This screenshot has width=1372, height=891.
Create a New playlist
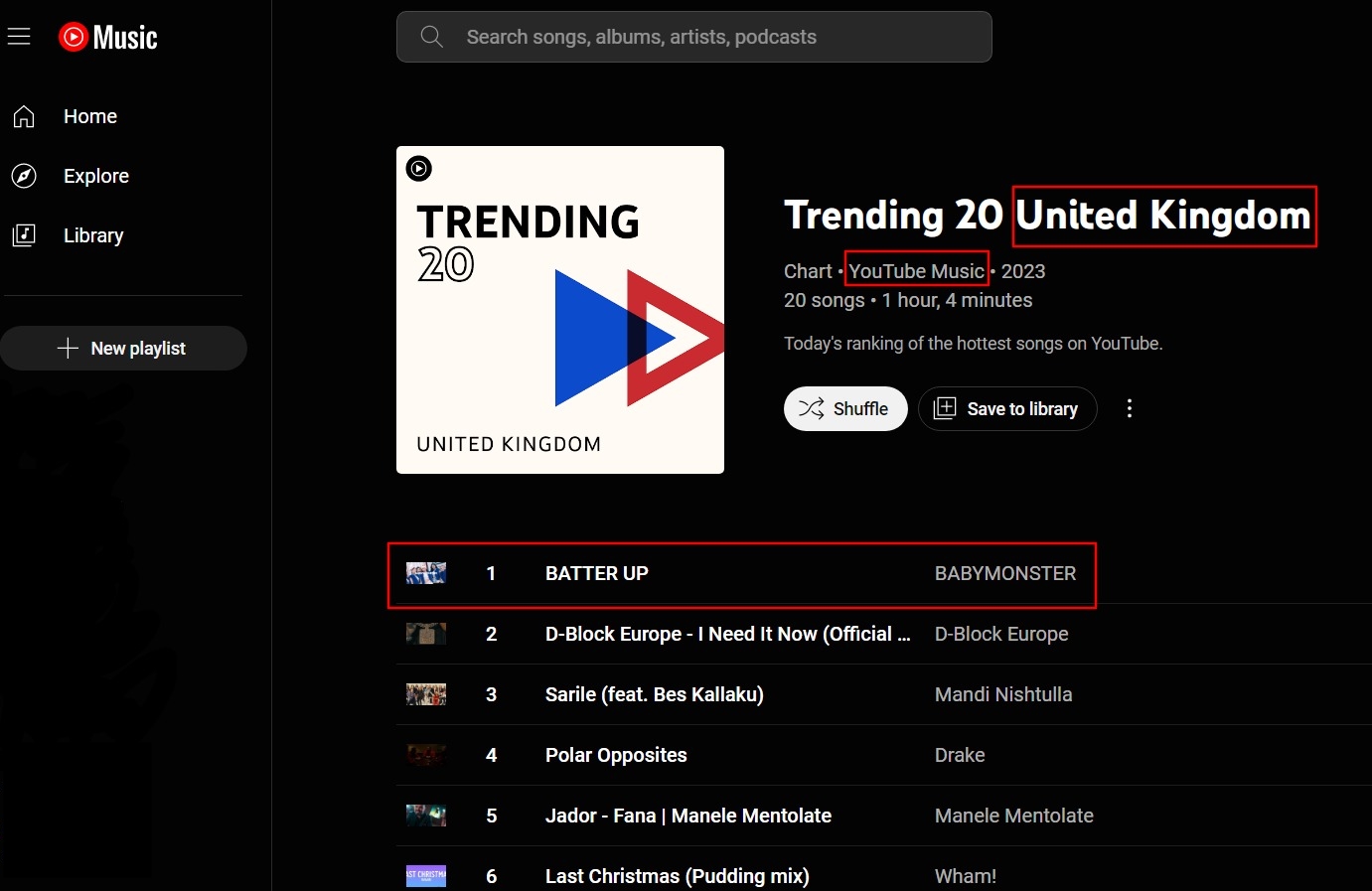(123, 348)
